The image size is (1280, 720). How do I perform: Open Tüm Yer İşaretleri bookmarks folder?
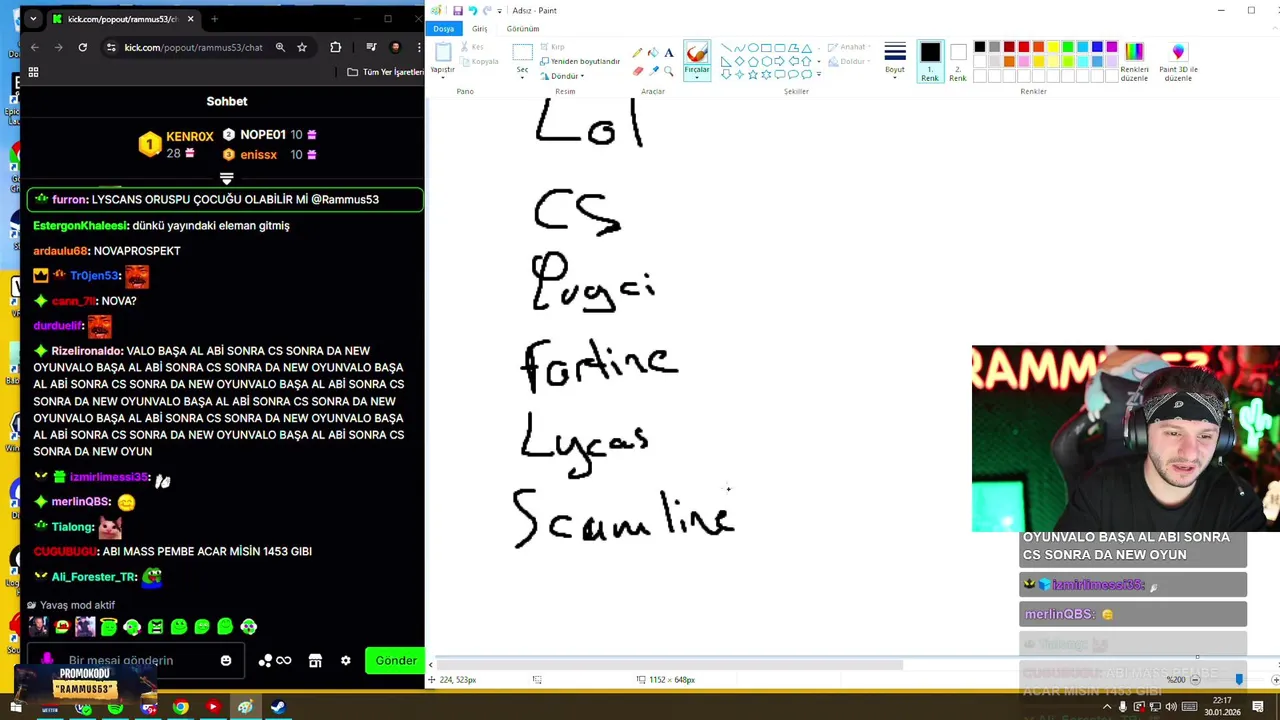pyautogui.click(x=385, y=72)
